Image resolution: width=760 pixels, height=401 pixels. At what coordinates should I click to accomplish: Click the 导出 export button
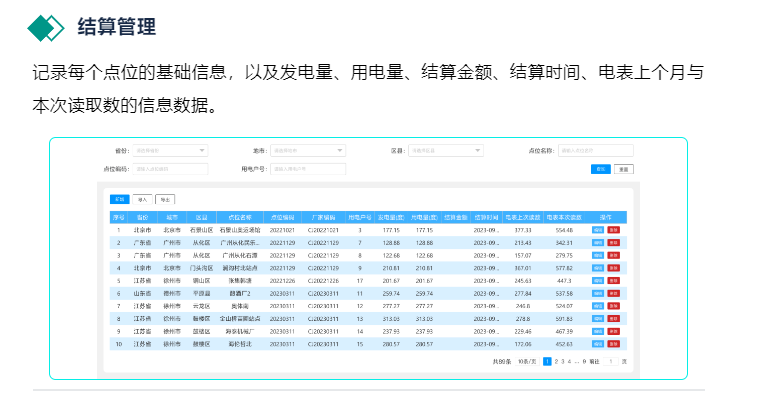pos(165,199)
